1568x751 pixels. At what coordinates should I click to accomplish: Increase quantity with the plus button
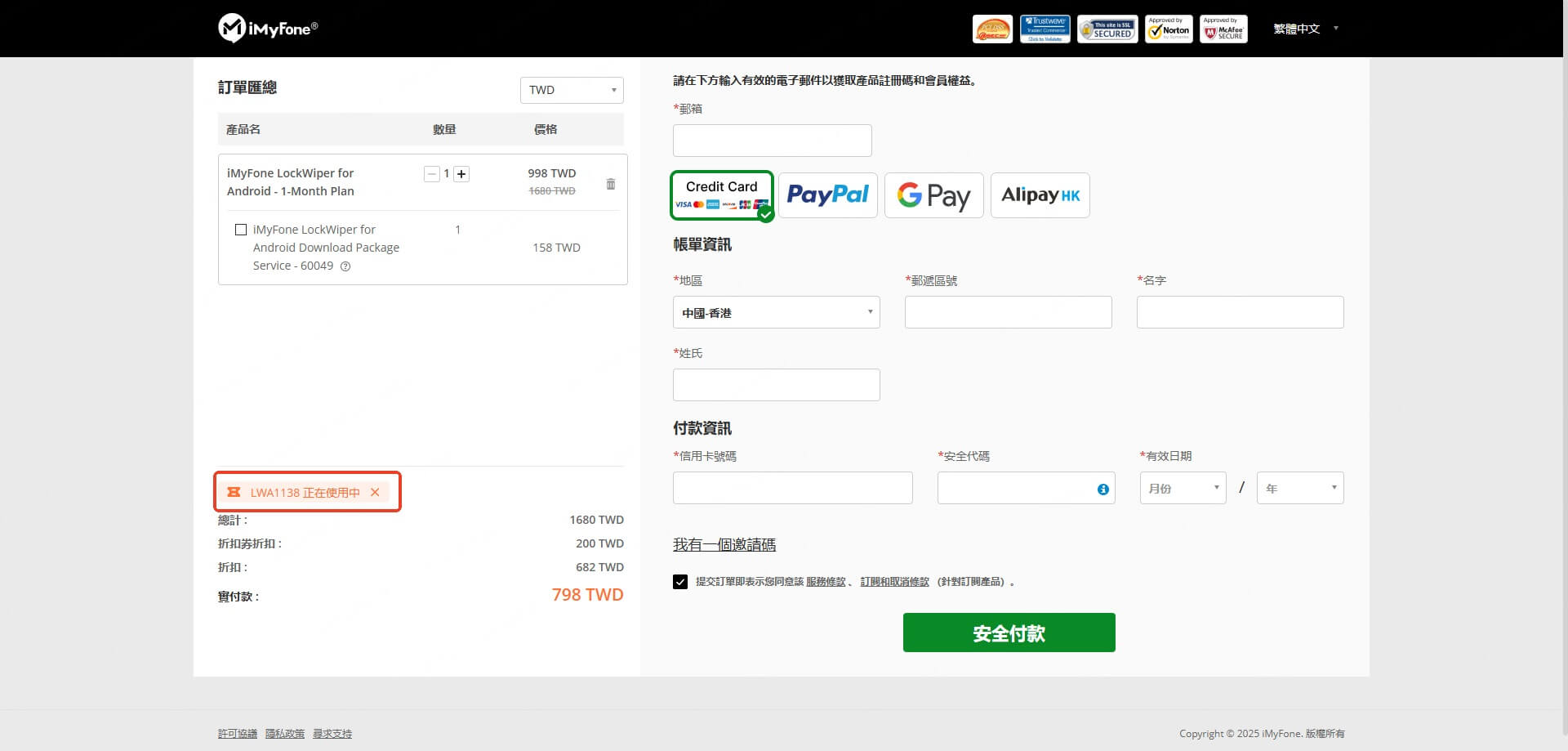(461, 174)
